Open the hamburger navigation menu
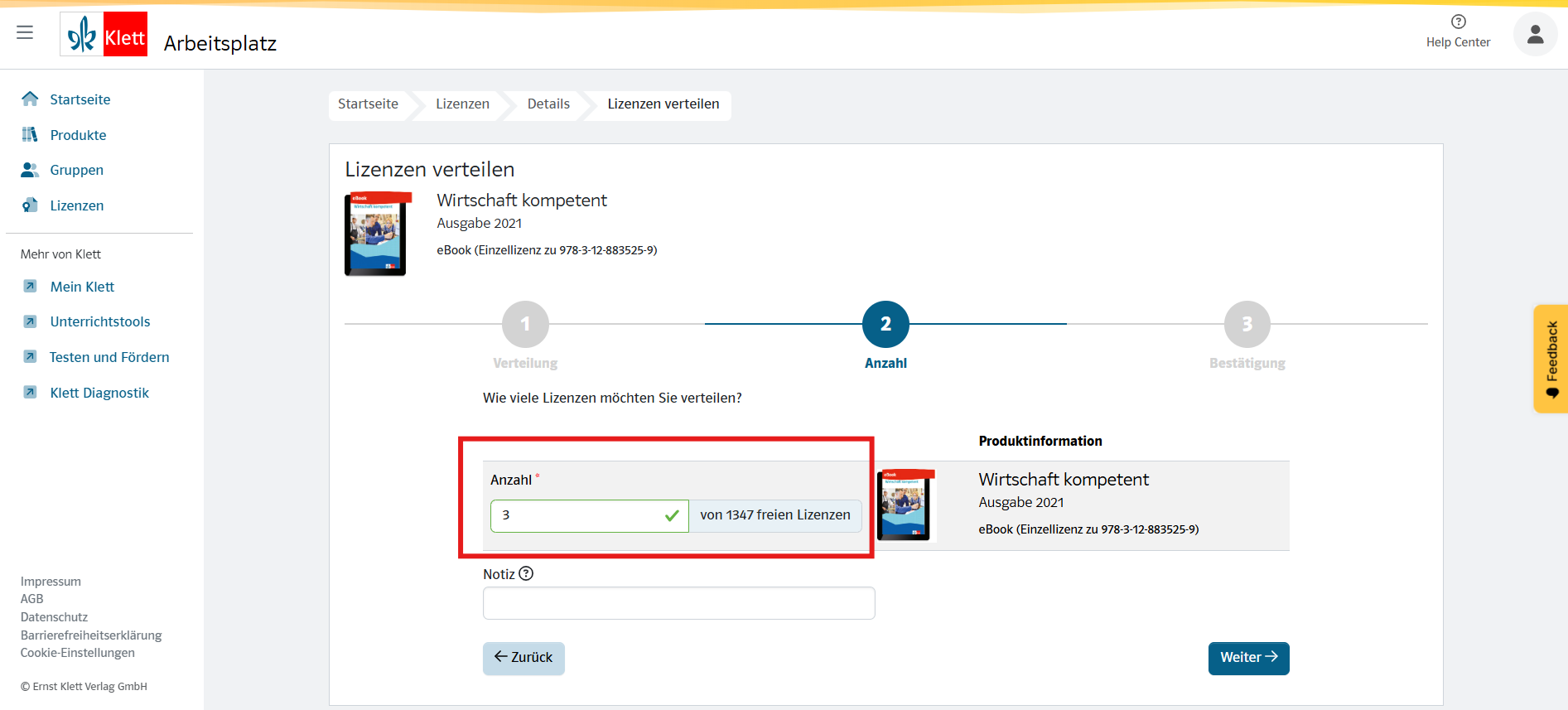This screenshot has height=710, width=1568. pyautogui.click(x=25, y=32)
